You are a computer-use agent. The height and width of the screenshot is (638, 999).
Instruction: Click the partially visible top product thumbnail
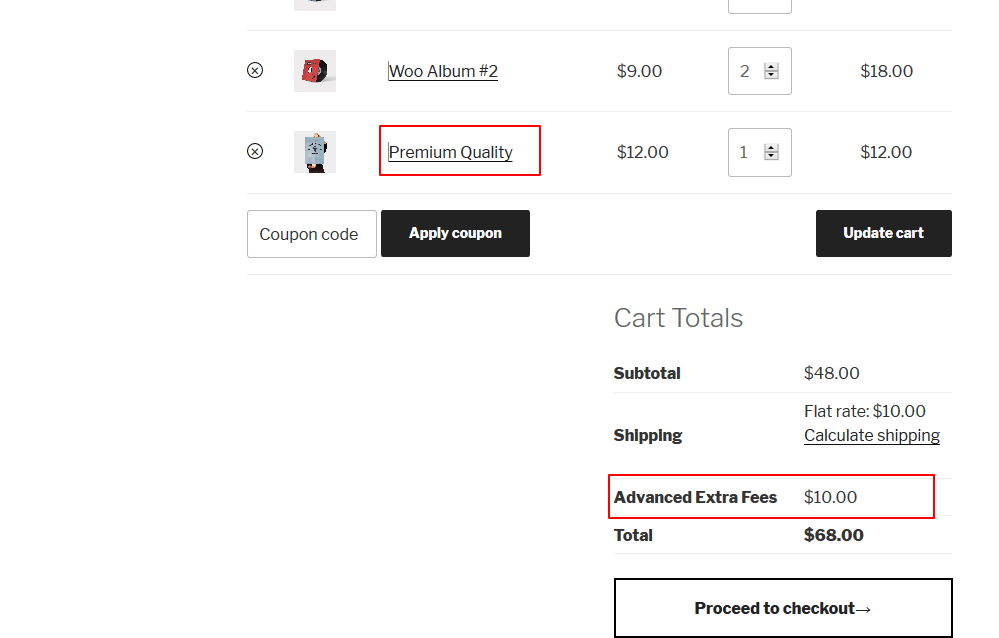click(315, 4)
